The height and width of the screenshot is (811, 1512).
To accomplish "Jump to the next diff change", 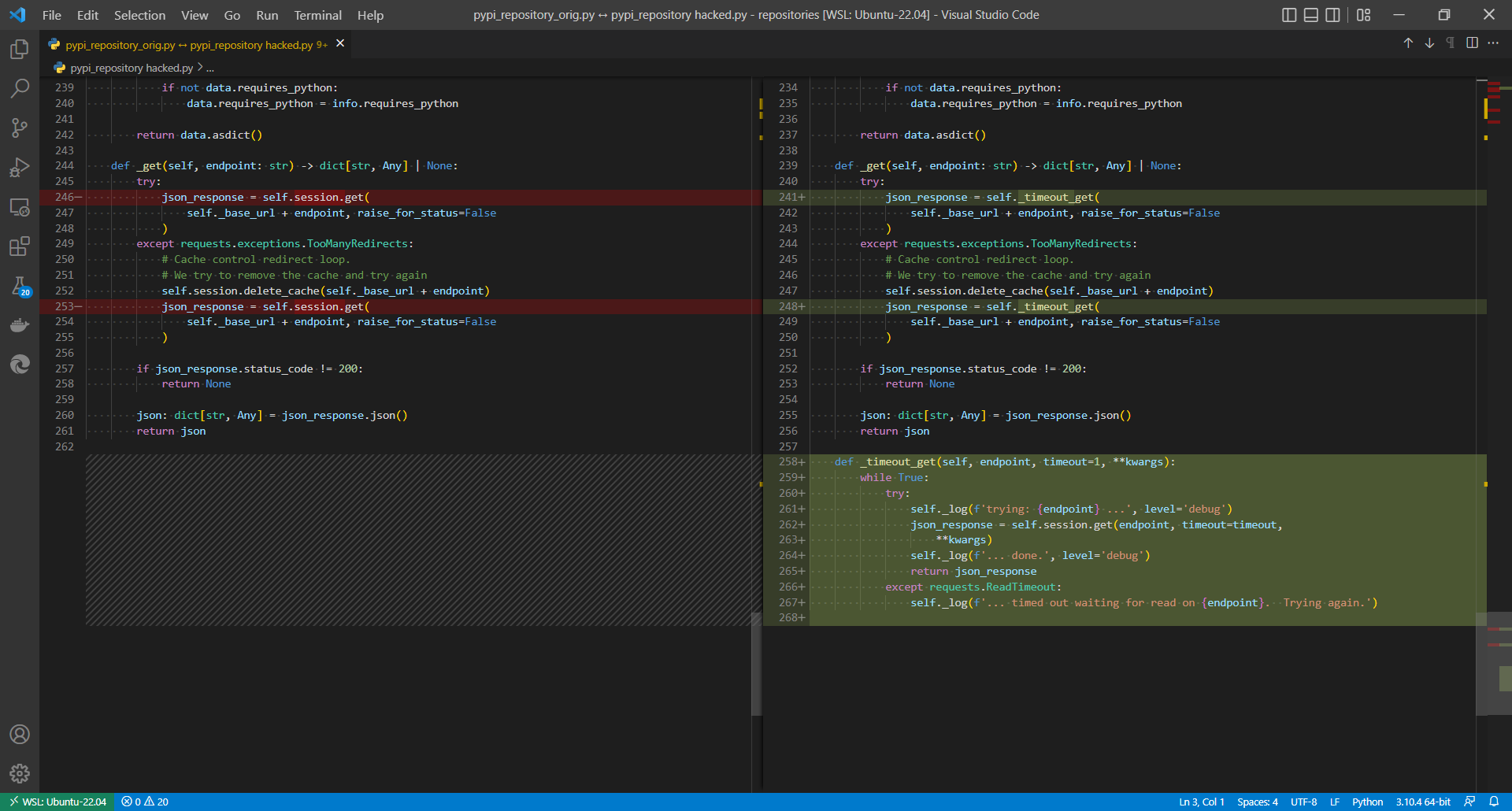I will pos(1429,43).
